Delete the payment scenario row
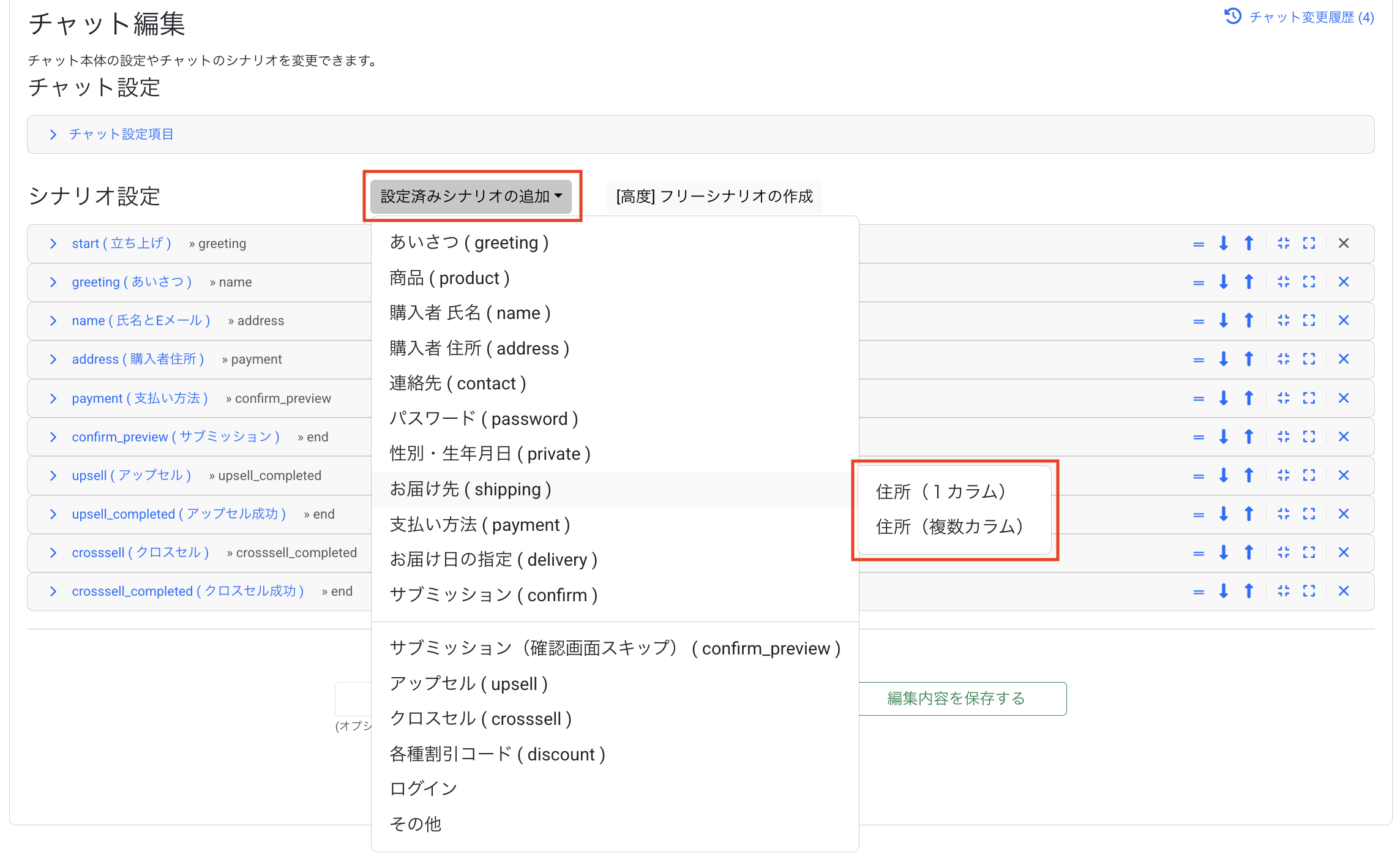The width and height of the screenshot is (1400, 859). pyautogui.click(x=1344, y=398)
